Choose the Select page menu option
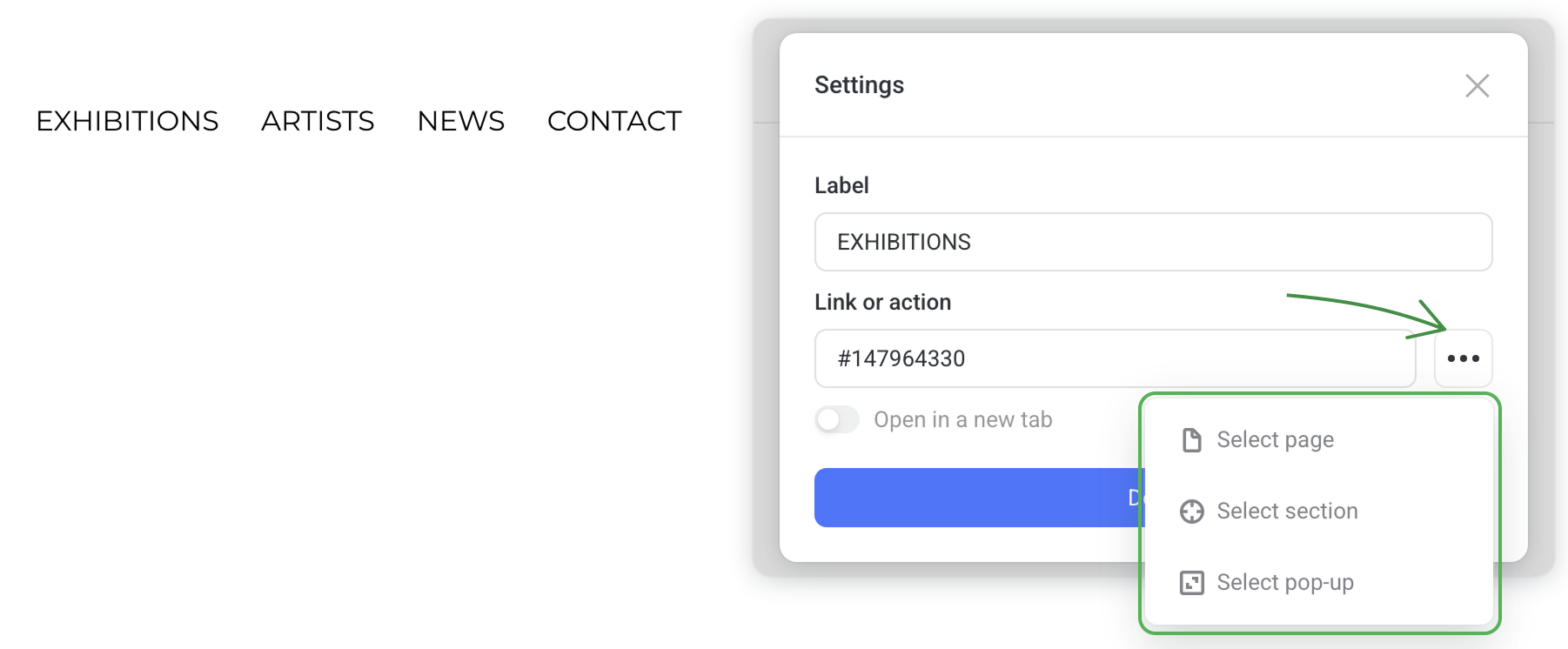 click(1275, 440)
